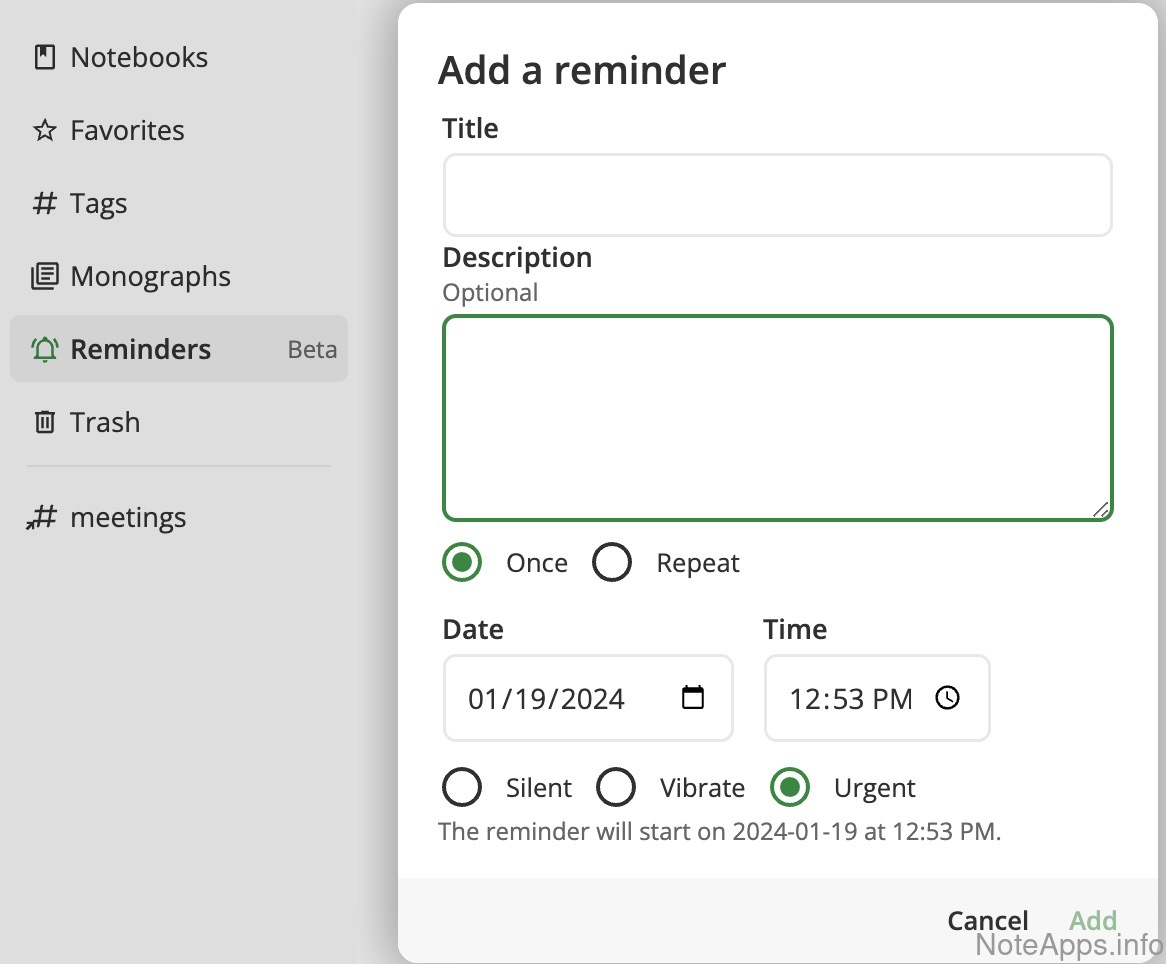Click the Tags hash icon
The height and width of the screenshot is (964, 1166).
(x=44, y=204)
